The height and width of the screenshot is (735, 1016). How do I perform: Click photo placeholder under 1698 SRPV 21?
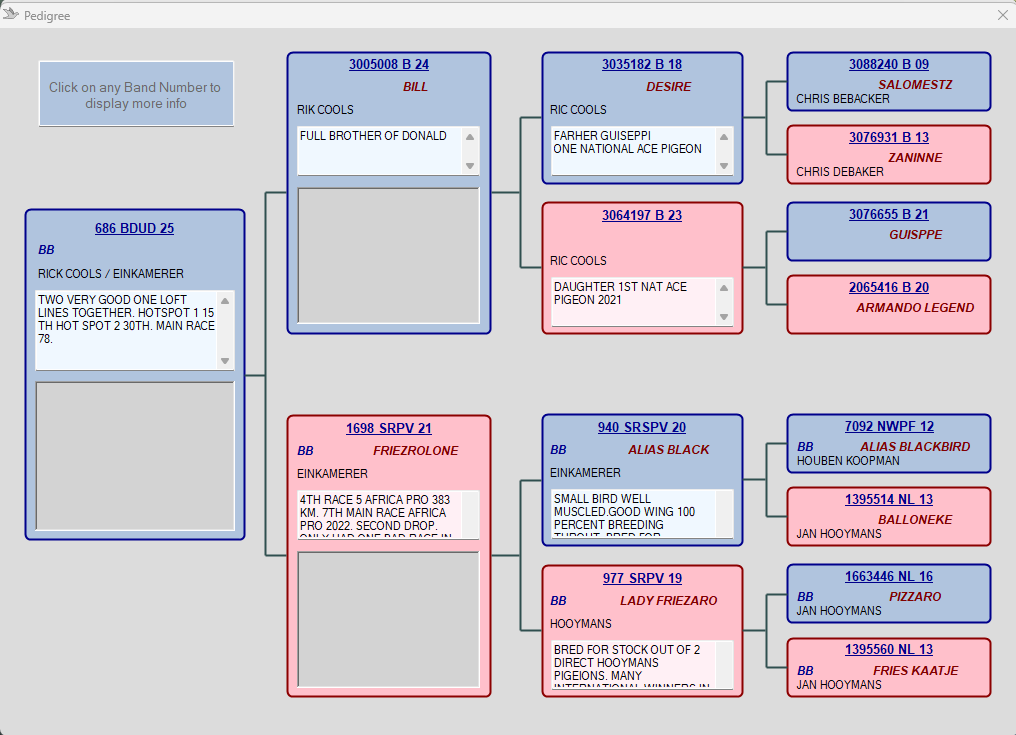tap(389, 619)
